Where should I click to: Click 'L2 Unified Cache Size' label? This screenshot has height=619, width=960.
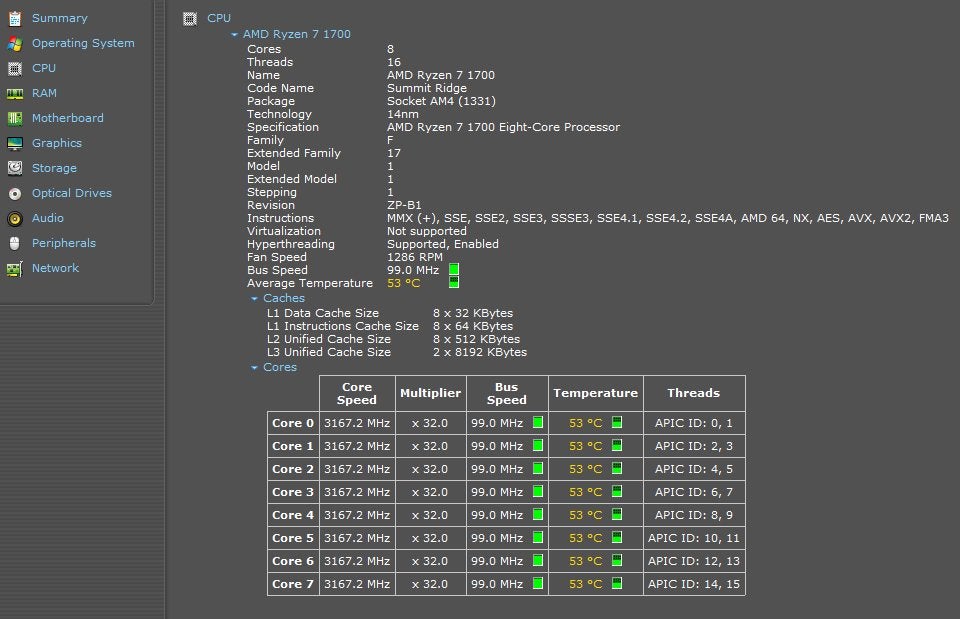point(329,339)
